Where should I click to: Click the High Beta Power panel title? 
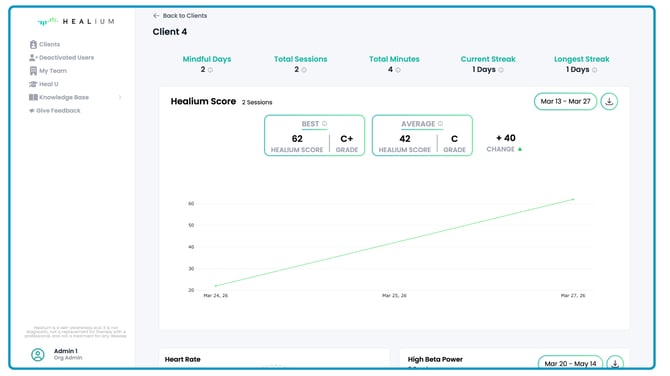pos(435,359)
